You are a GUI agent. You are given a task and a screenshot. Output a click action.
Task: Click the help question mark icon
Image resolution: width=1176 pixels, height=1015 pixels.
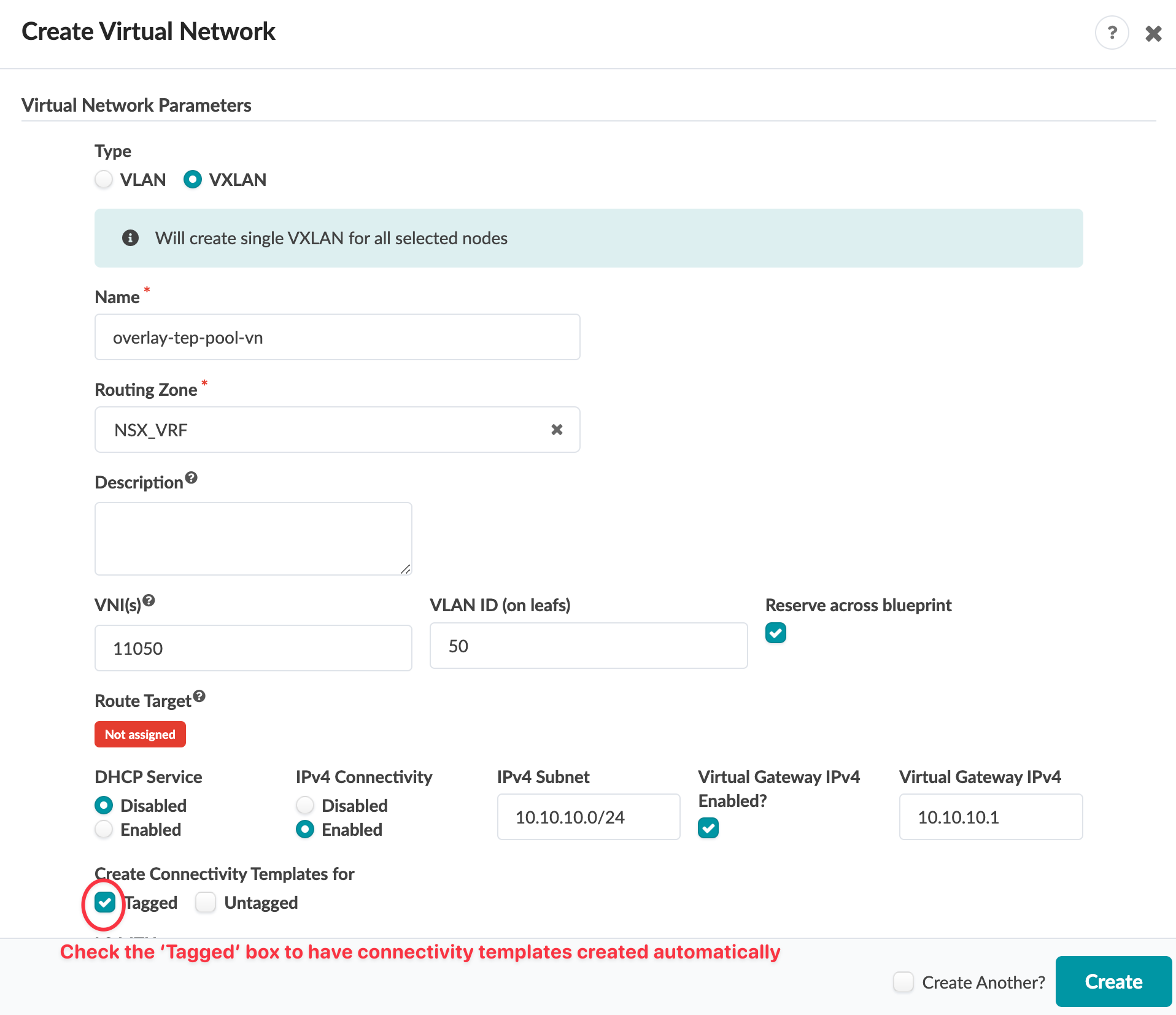click(x=1112, y=33)
